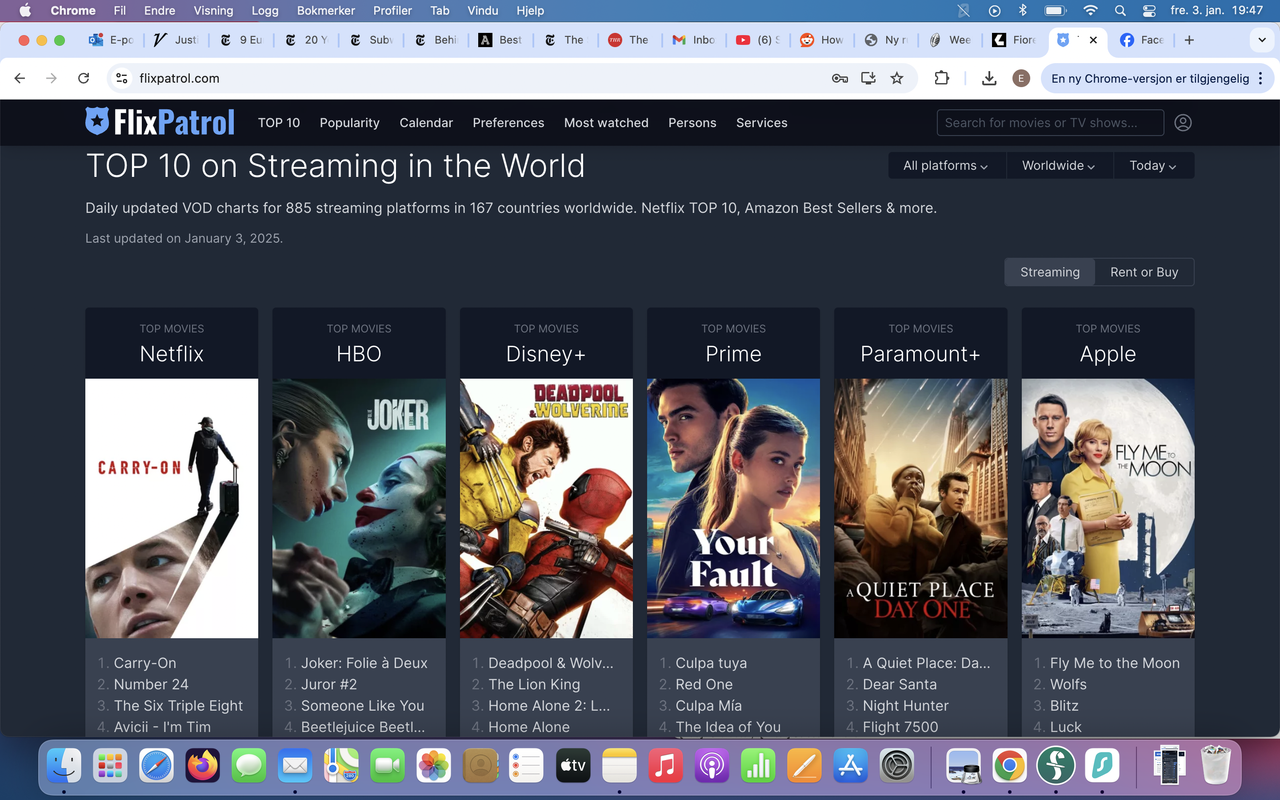Image resolution: width=1280 pixels, height=800 pixels.
Task: Expand the All platforms dropdown
Action: click(x=945, y=166)
